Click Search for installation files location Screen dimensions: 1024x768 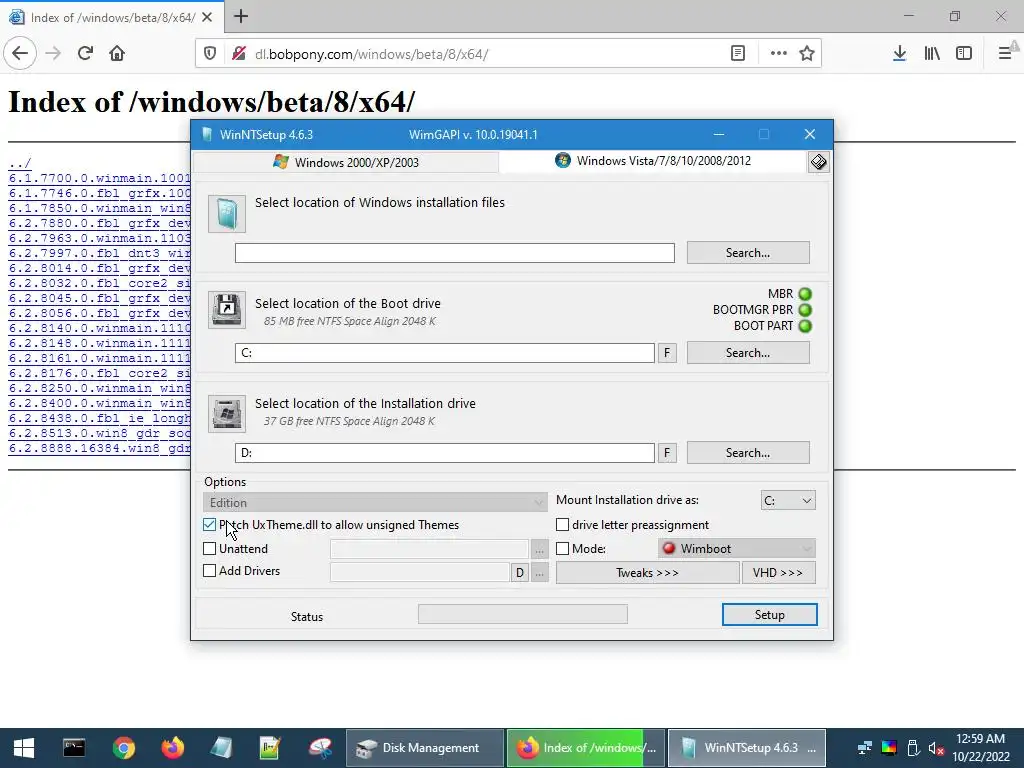pos(748,253)
